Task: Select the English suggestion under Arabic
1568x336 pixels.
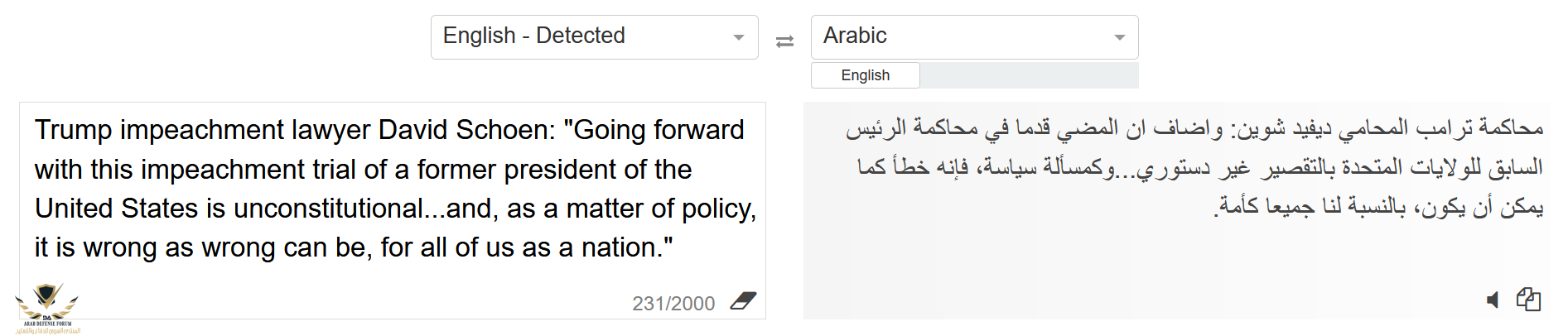Action: click(x=865, y=75)
